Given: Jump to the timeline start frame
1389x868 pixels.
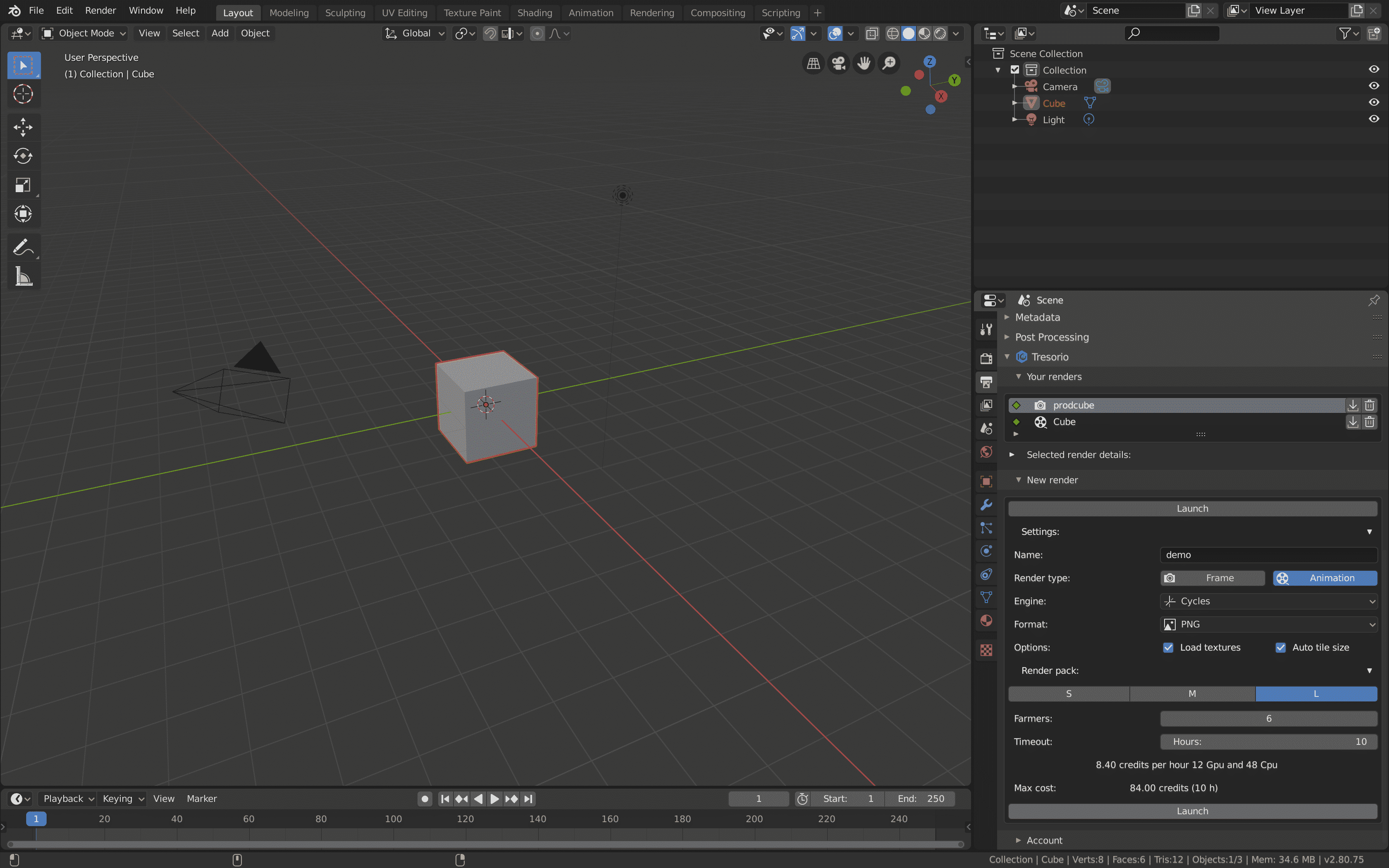Looking at the screenshot, I should 445,799.
